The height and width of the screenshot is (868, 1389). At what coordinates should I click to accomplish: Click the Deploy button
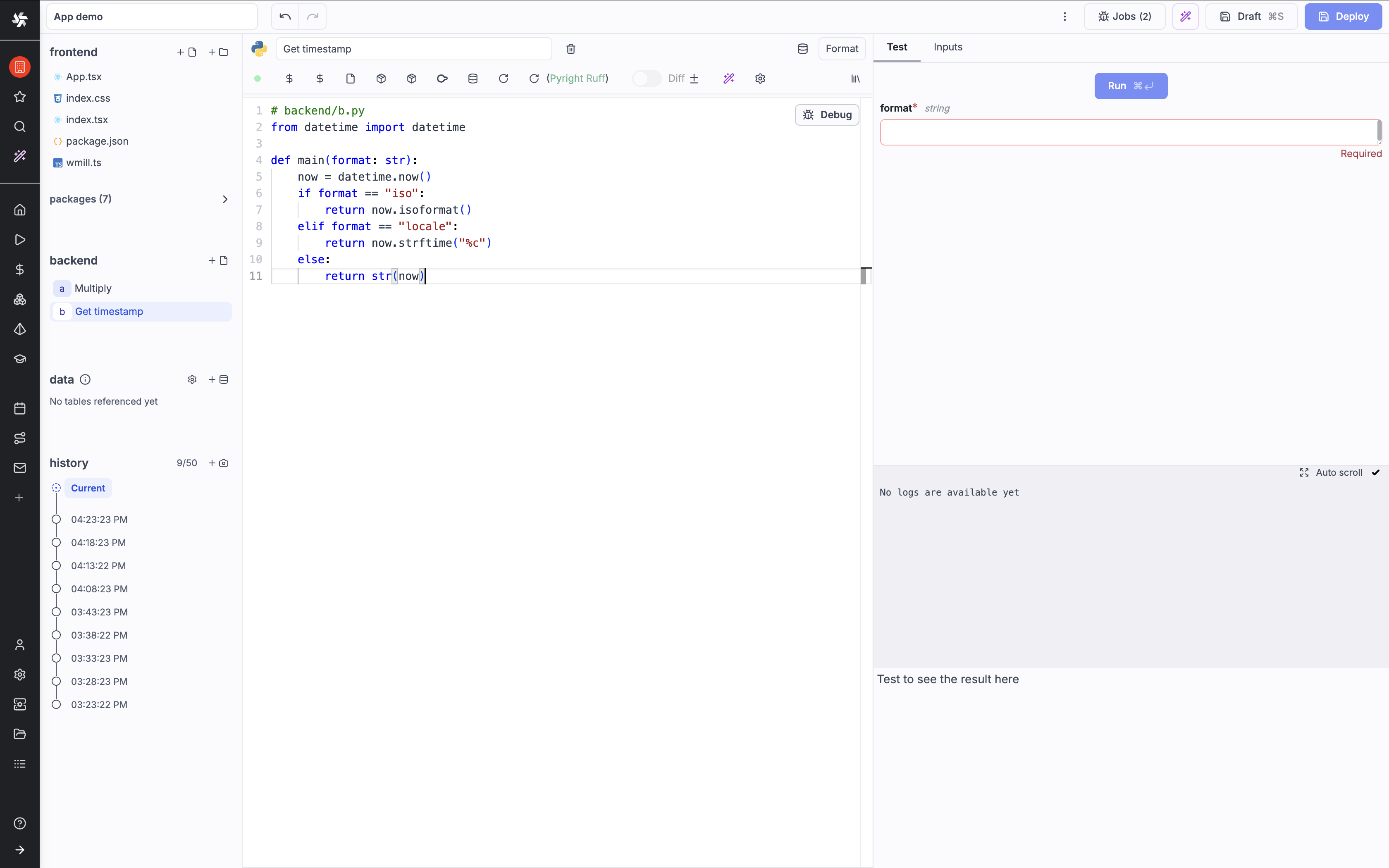click(1343, 17)
